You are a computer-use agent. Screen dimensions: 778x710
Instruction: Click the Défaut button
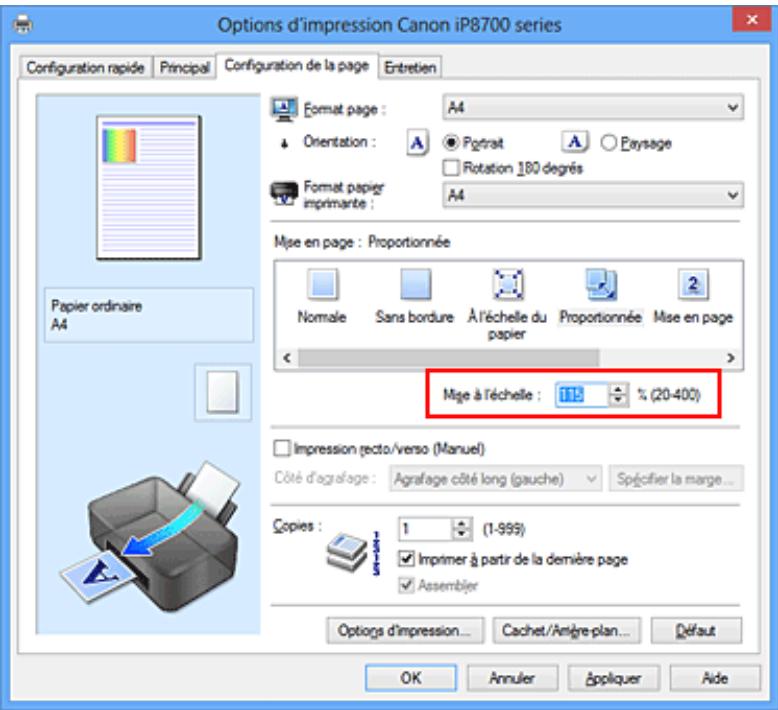pyautogui.click(x=696, y=630)
